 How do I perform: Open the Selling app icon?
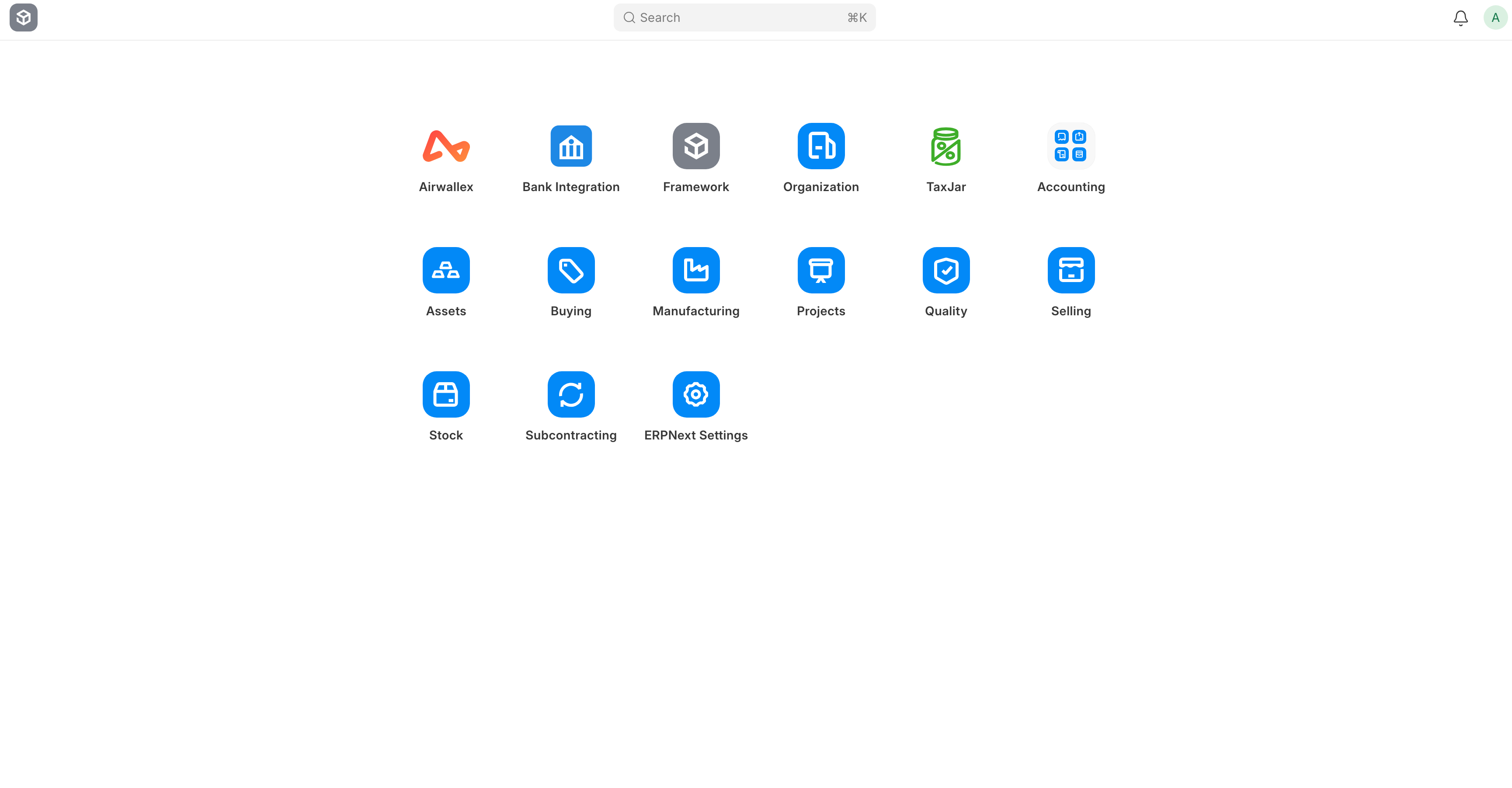(1071, 270)
